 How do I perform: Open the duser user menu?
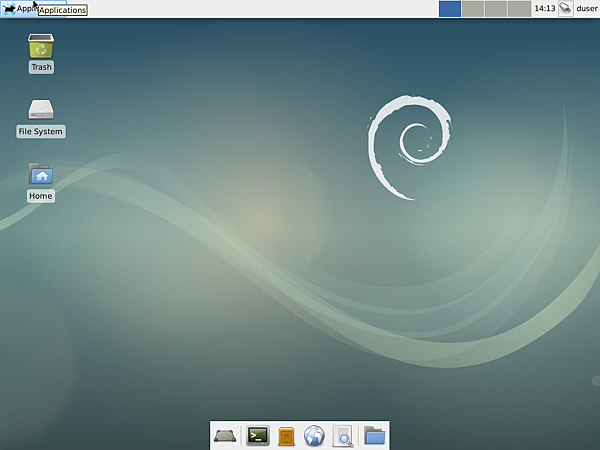586,9
